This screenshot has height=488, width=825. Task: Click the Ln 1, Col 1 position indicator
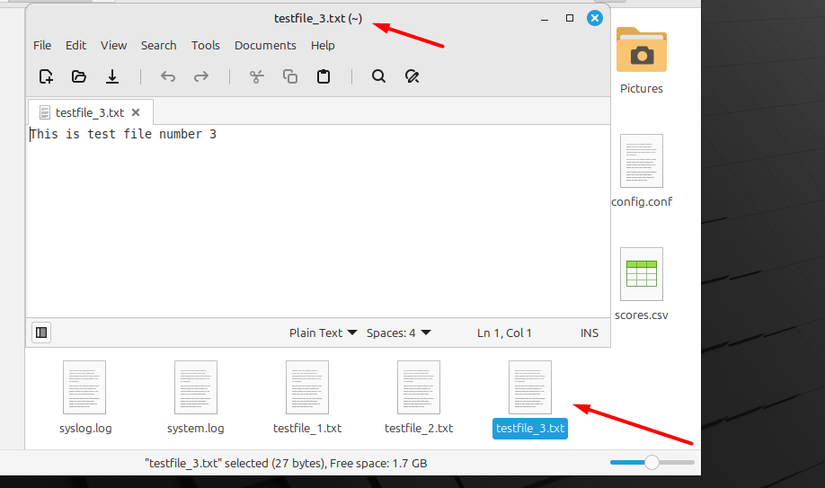504,333
